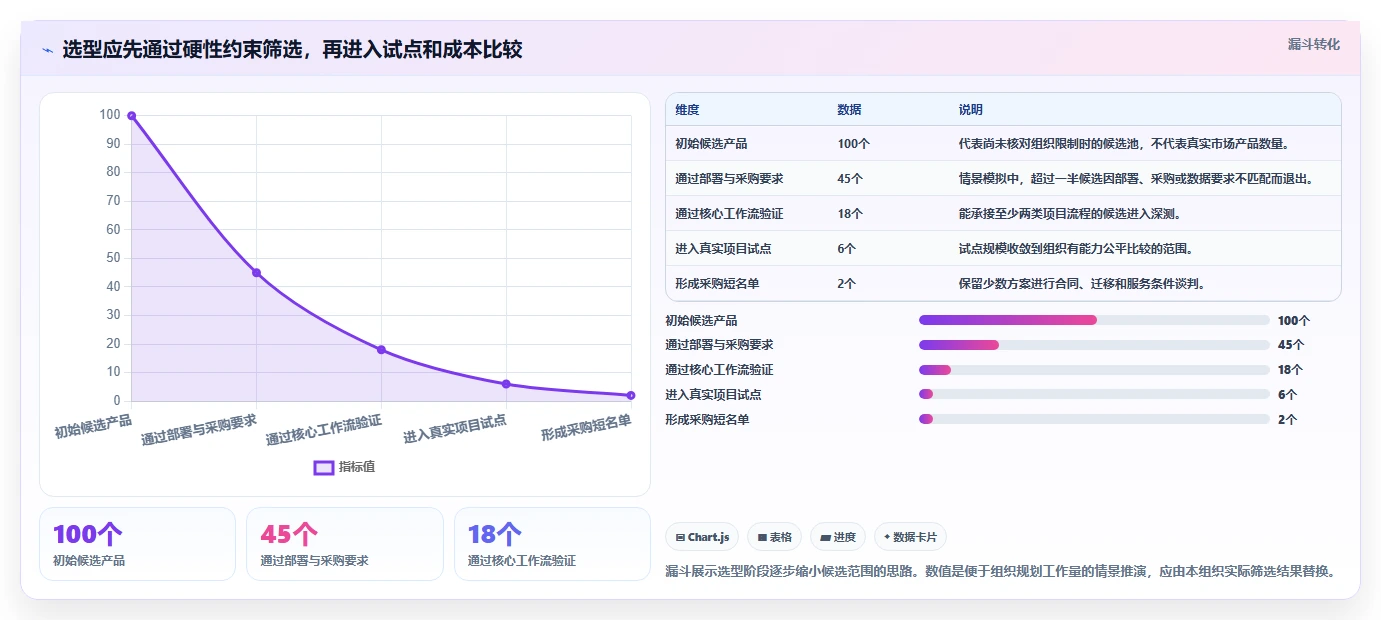Click the Chart.js tag chip
Screen dimensions: 1381x620
702,537
